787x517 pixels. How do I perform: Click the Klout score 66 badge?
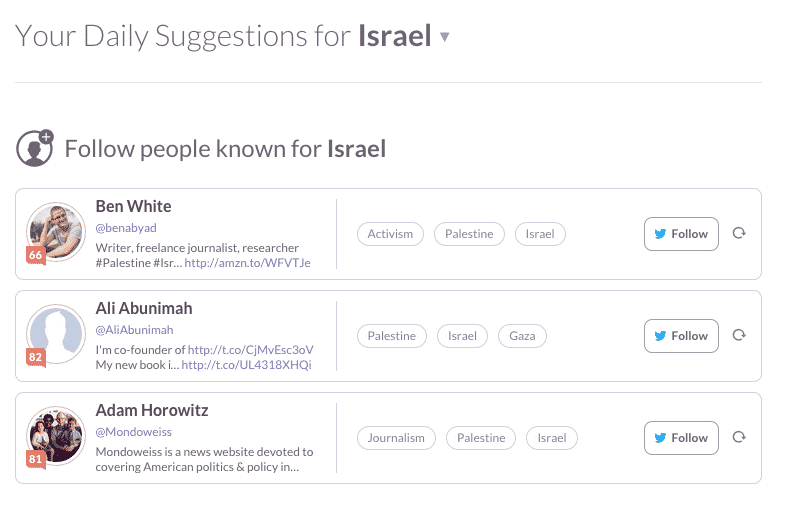(36, 255)
